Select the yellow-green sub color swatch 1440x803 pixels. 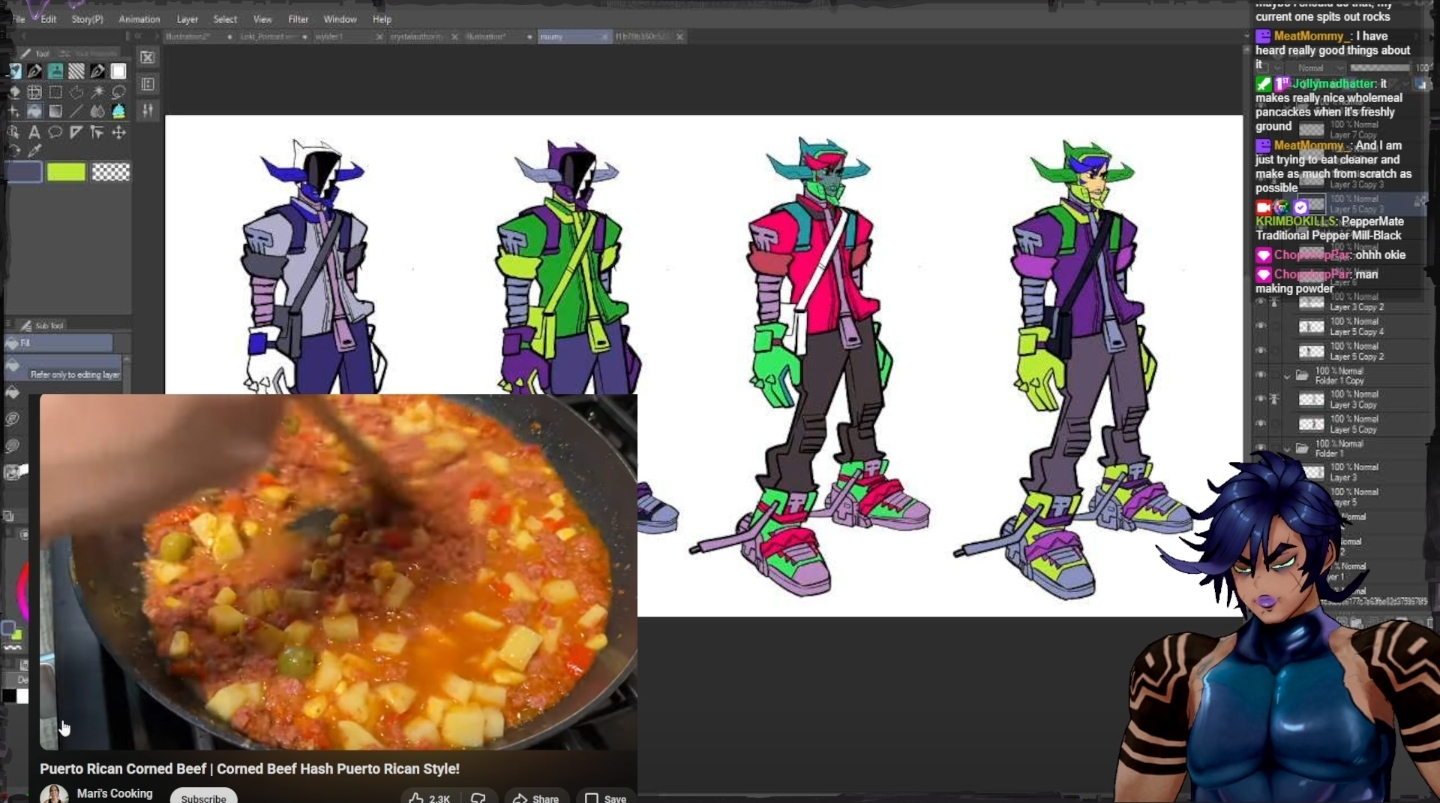click(66, 172)
